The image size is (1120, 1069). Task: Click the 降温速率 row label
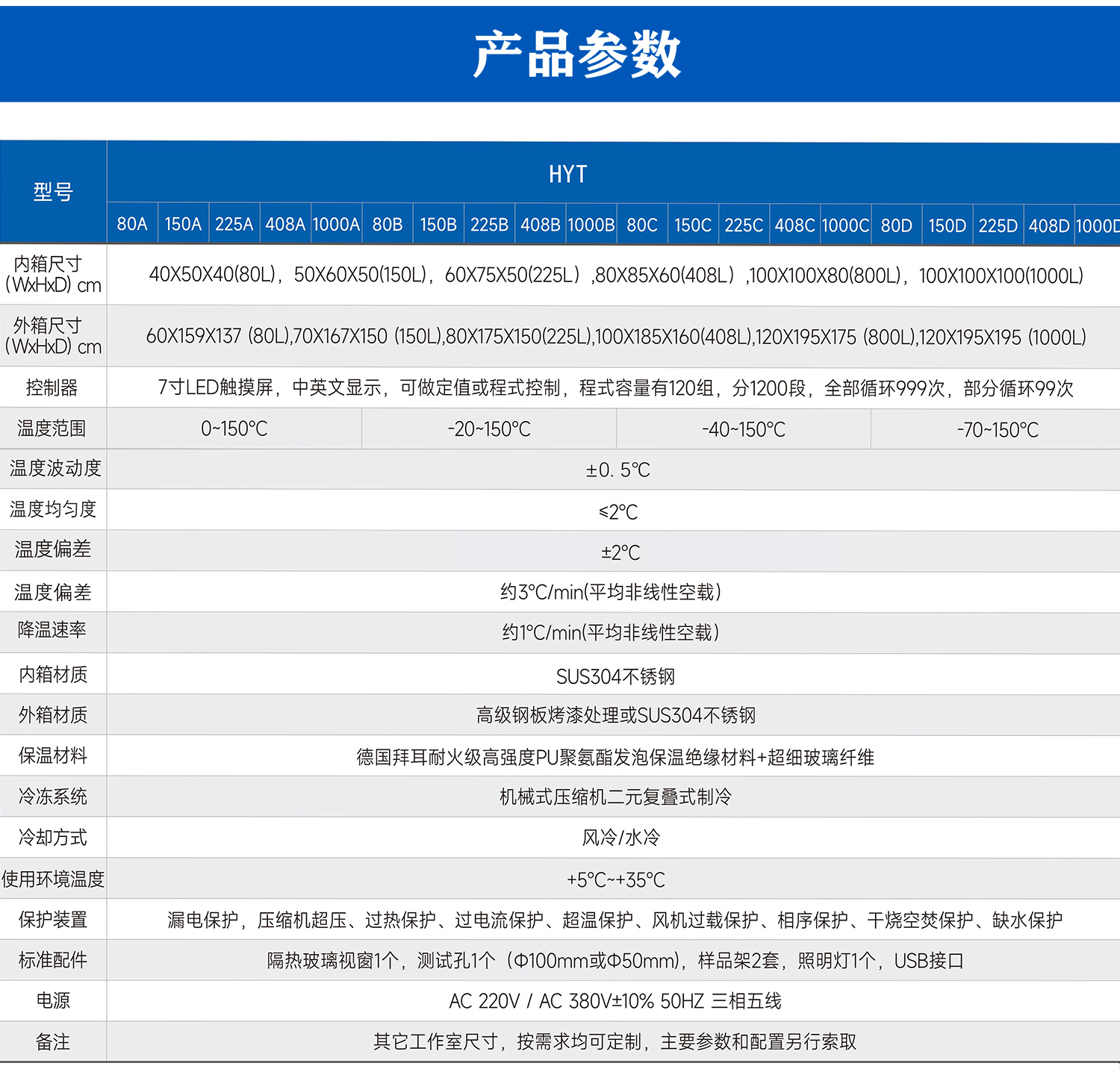52,630
